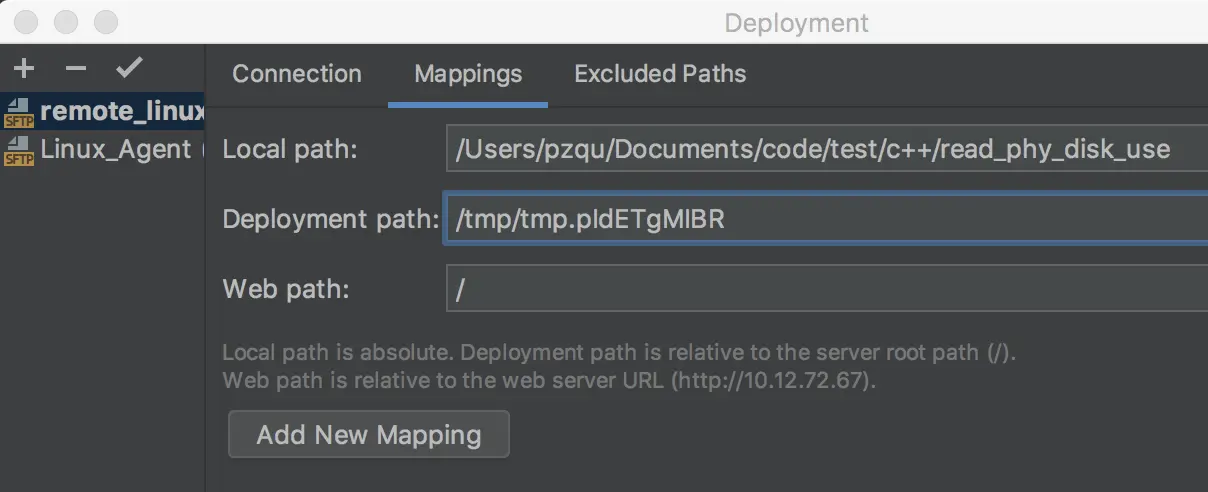
Task: Minimize the Deployment window
Action: click(67, 22)
